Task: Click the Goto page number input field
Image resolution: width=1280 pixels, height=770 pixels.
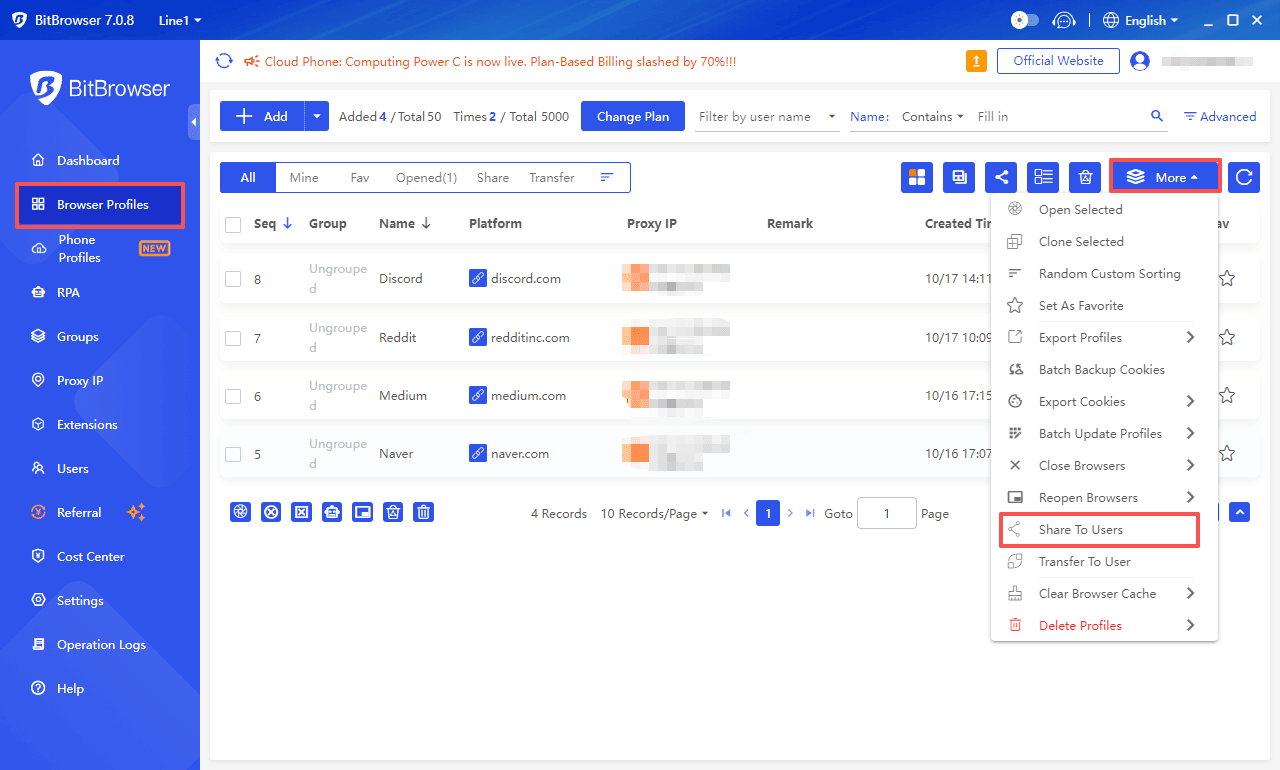Action: click(886, 513)
